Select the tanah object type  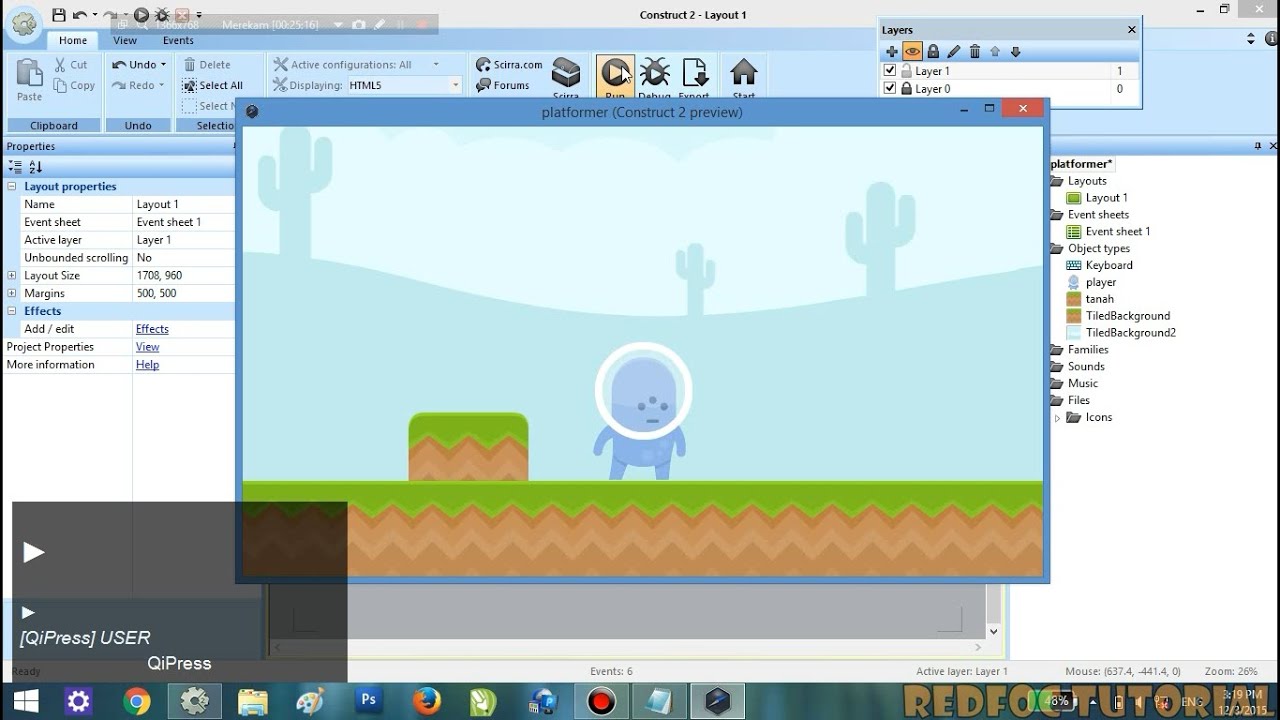(x=1090, y=299)
